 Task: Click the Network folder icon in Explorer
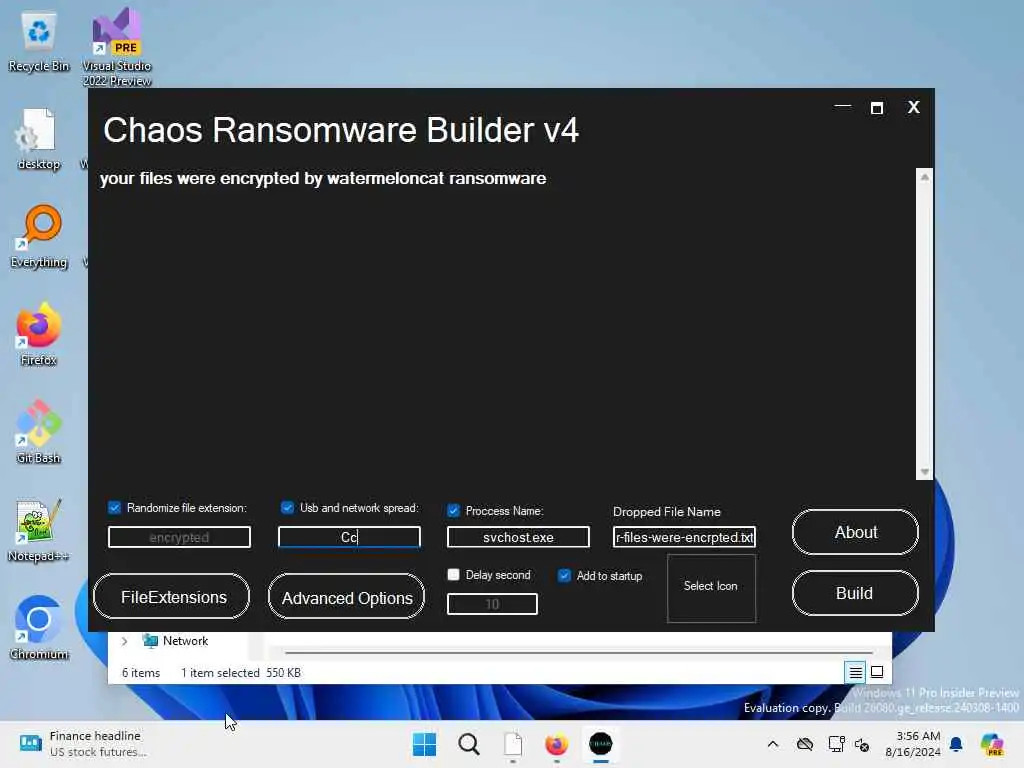pos(150,641)
